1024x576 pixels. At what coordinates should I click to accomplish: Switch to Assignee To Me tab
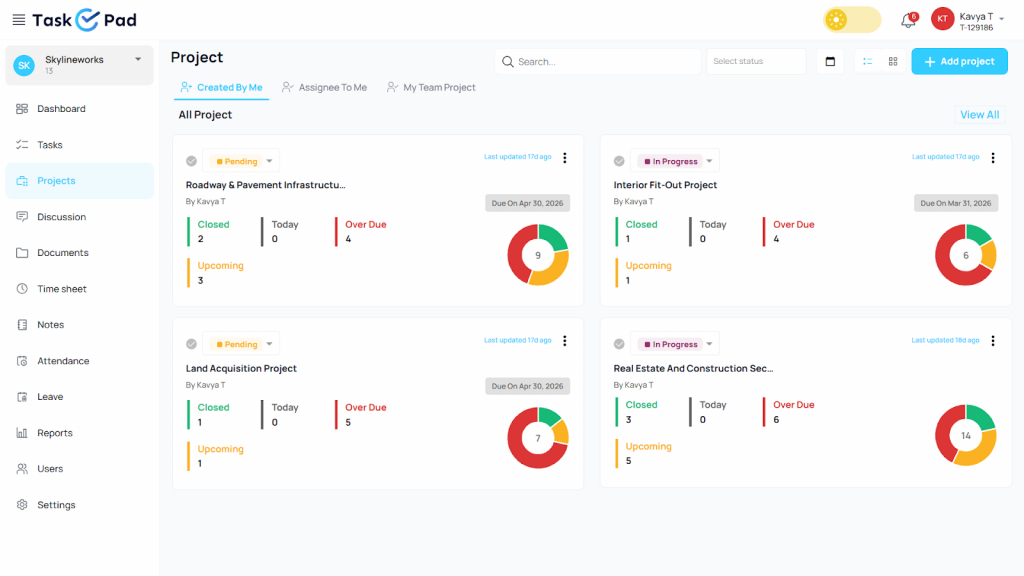(x=325, y=88)
